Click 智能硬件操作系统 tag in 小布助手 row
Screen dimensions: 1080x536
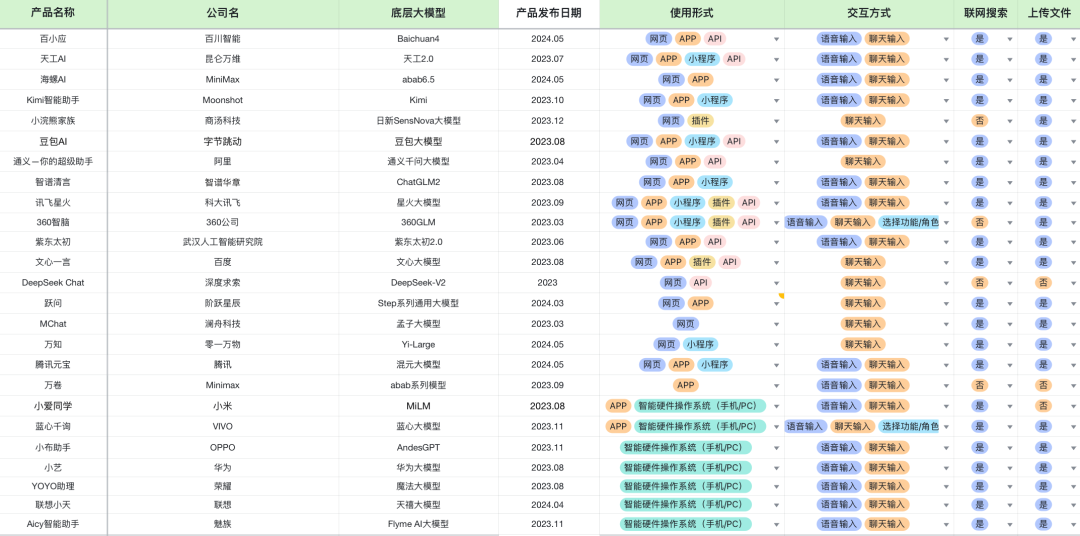(685, 447)
